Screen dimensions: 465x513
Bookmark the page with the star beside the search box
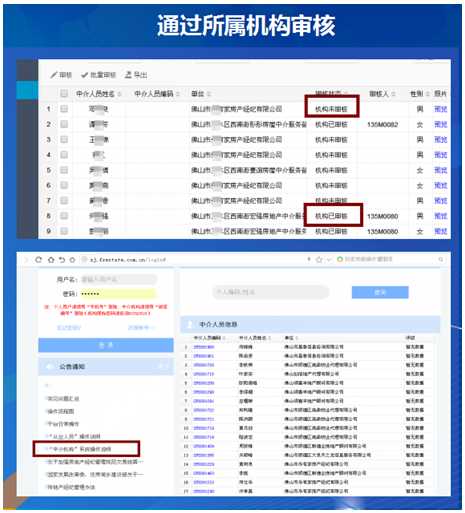319,260
